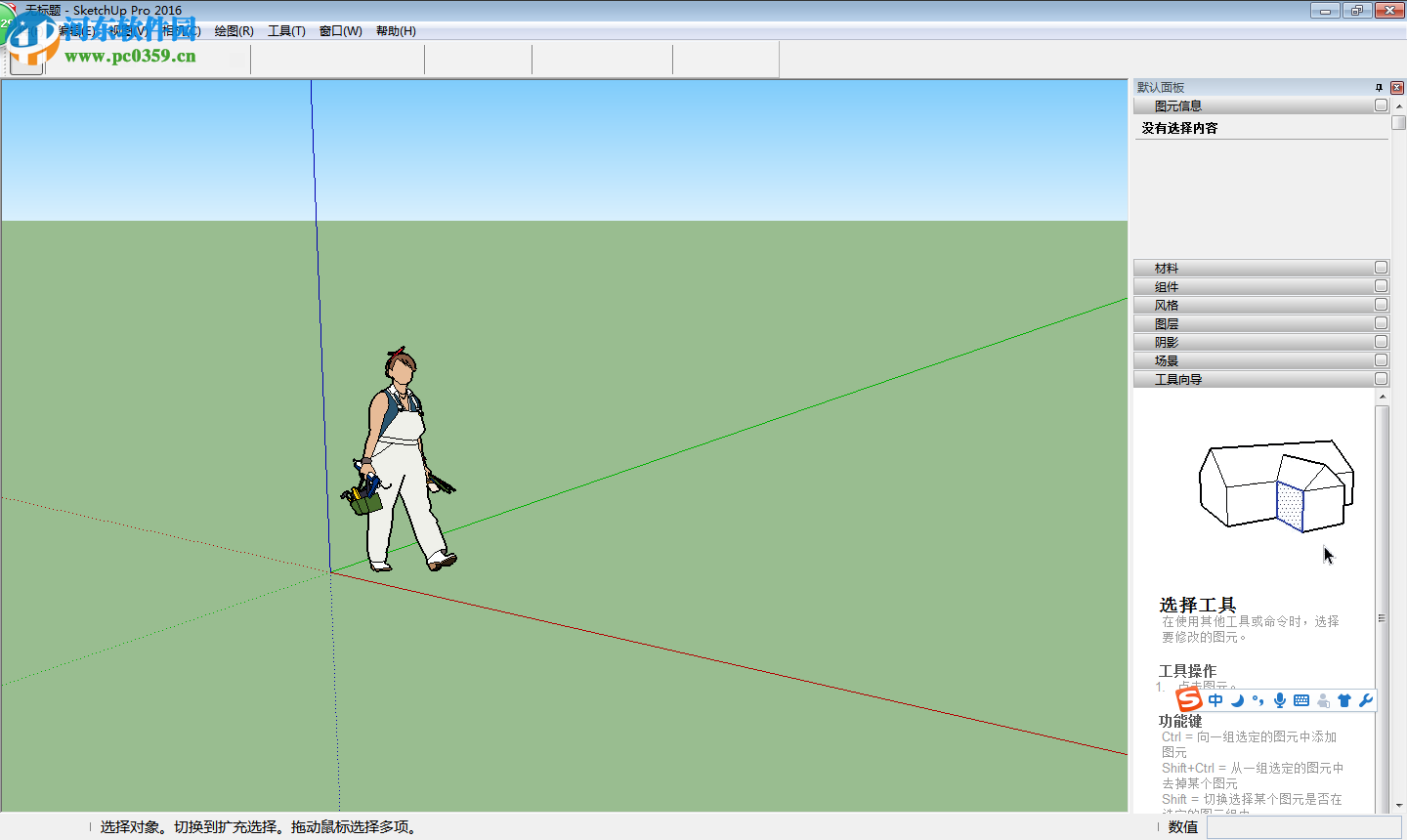Open Sogou IME settings via wrench icon
Screen dimensions: 1407x840
(x=1366, y=699)
